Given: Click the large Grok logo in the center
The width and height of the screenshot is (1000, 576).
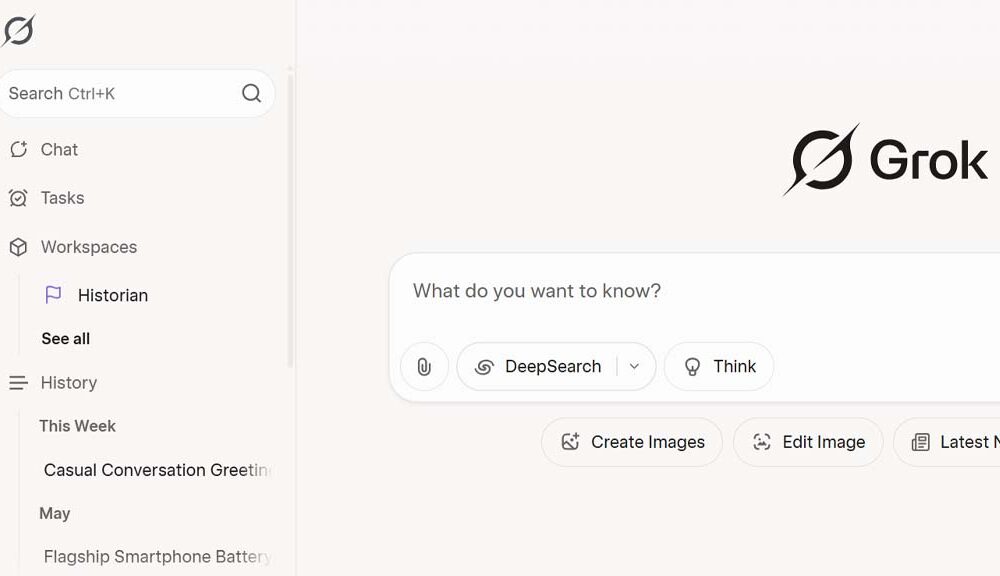Looking at the screenshot, I should pos(885,159).
